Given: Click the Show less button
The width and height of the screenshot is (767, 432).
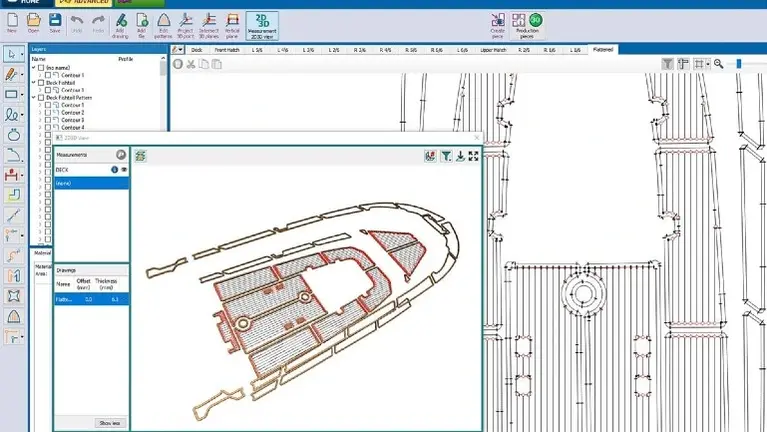Looking at the screenshot, I should (x=111, y=422).
